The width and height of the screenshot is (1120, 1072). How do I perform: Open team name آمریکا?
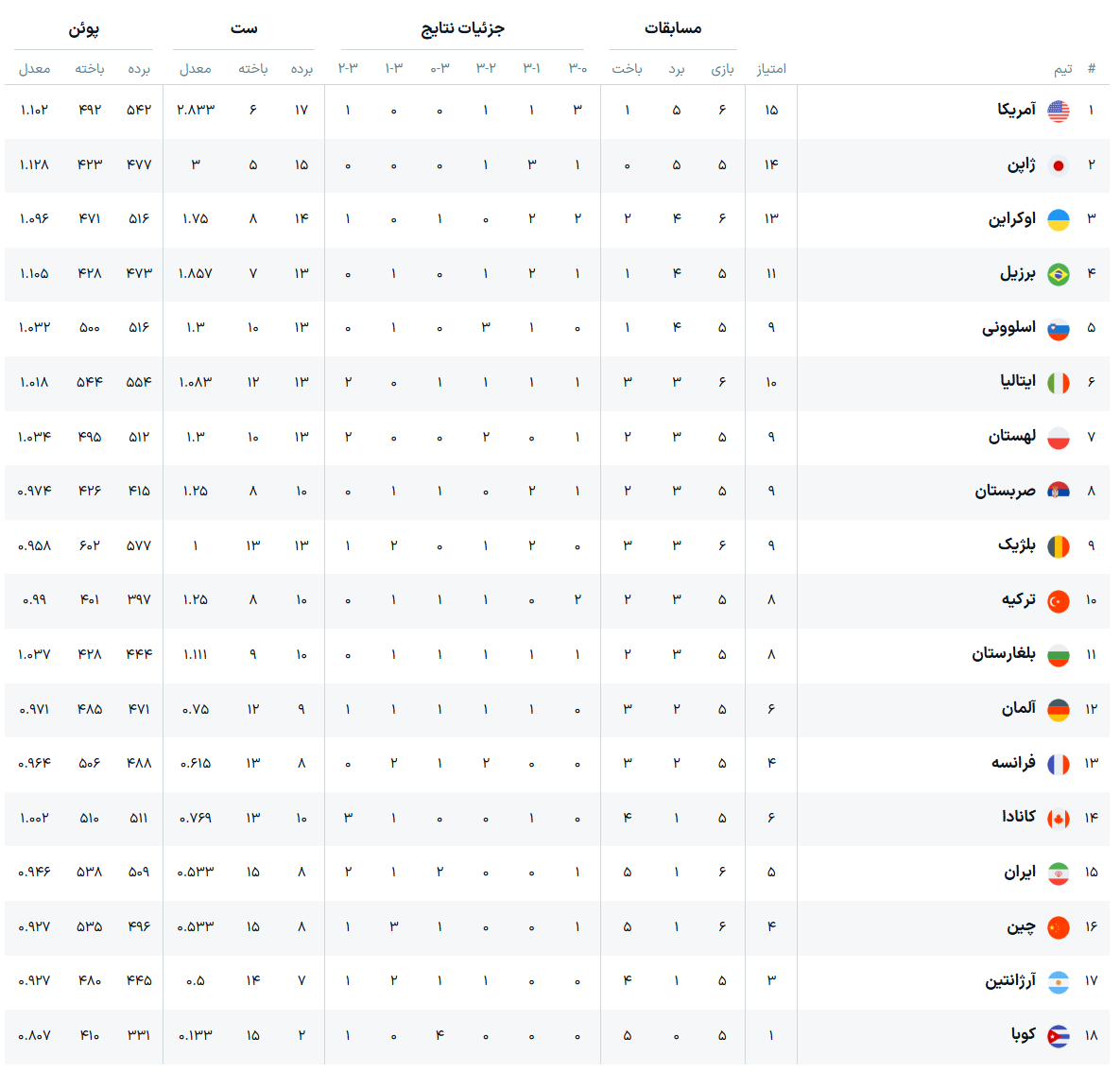(1016, 110)
